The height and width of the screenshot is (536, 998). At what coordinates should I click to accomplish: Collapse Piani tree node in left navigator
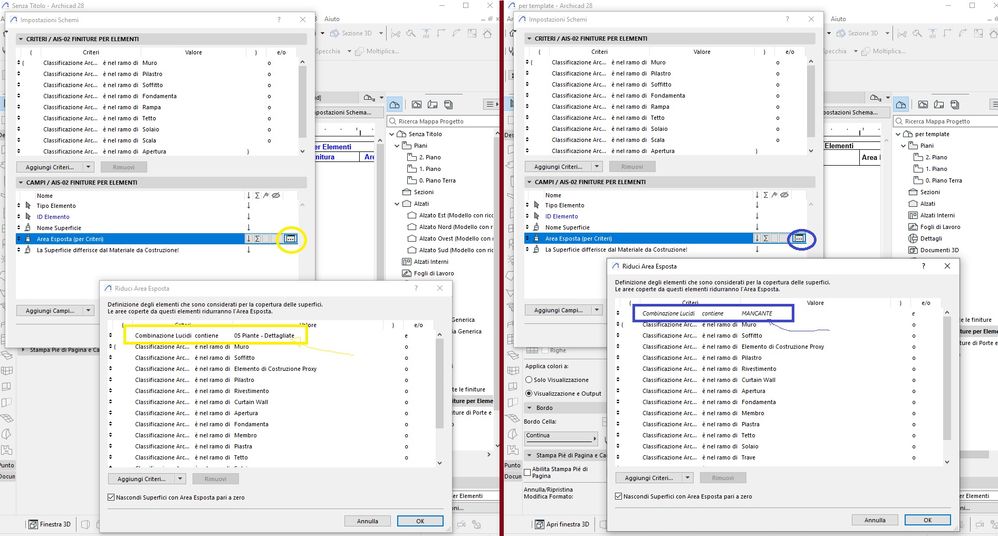coord(397,146)
